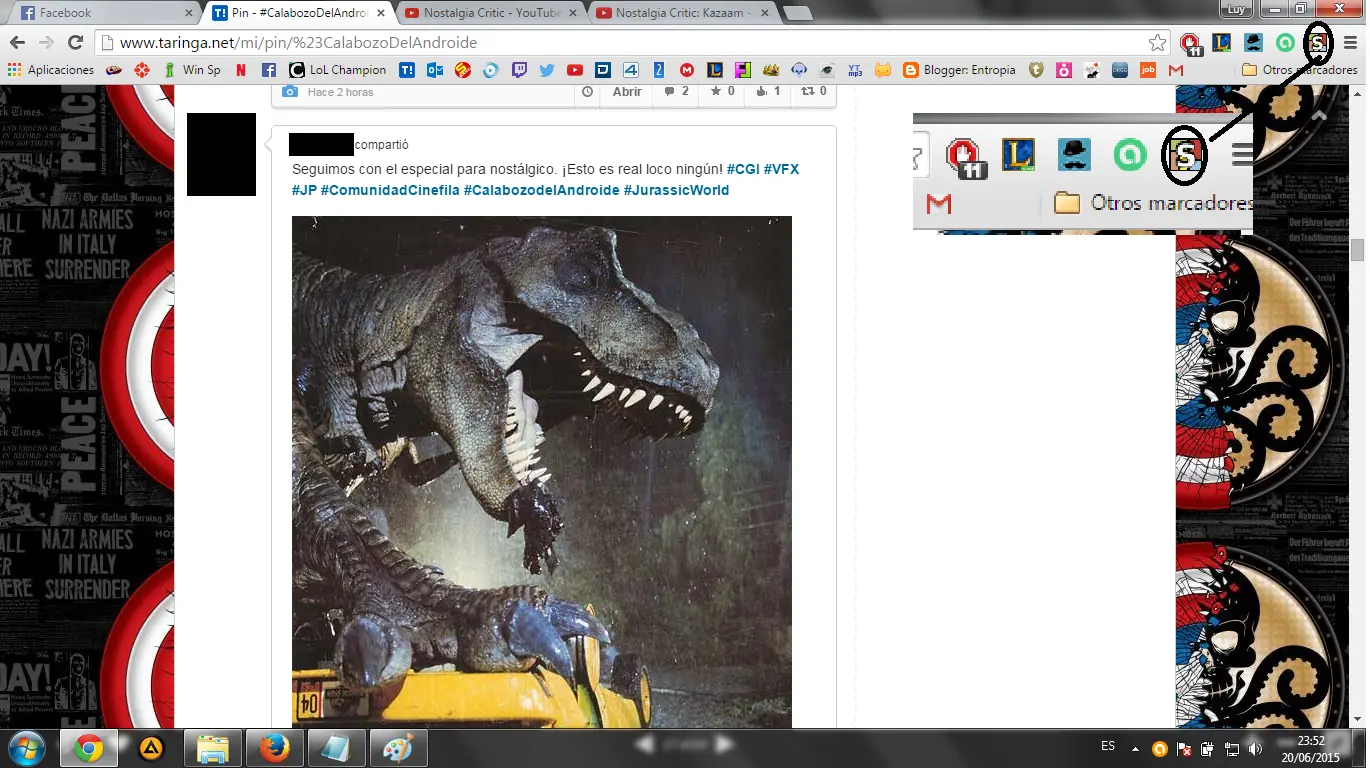Follow the #JP hashtag link
1370x768 pixels.
tap(304, 190)
